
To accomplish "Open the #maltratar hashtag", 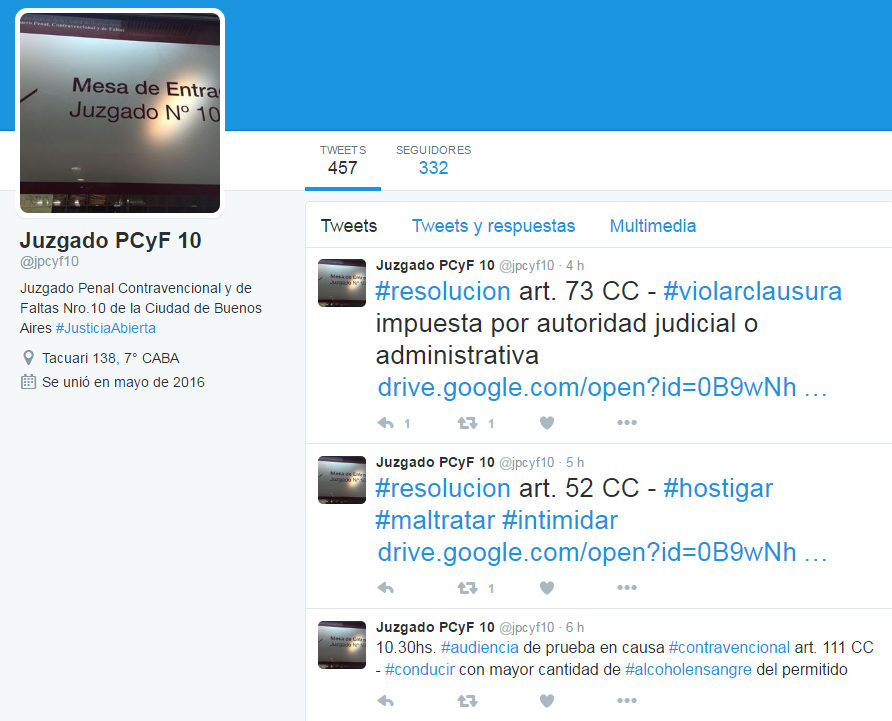I will pos(435,520).
